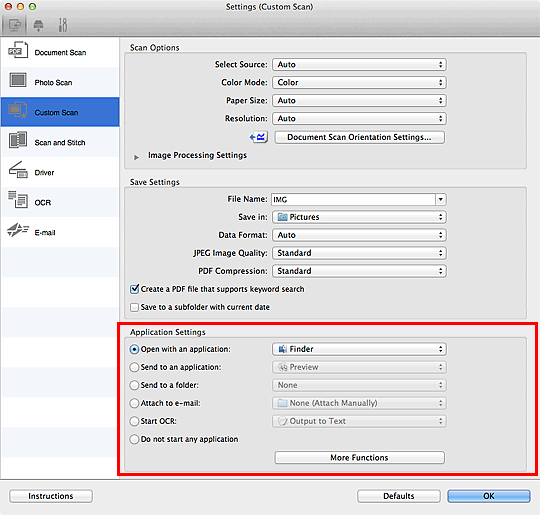Open the Paper Size dropdown
Image resolution: width=540 pixels, height=515 pixels.
[x=359, y=101]
